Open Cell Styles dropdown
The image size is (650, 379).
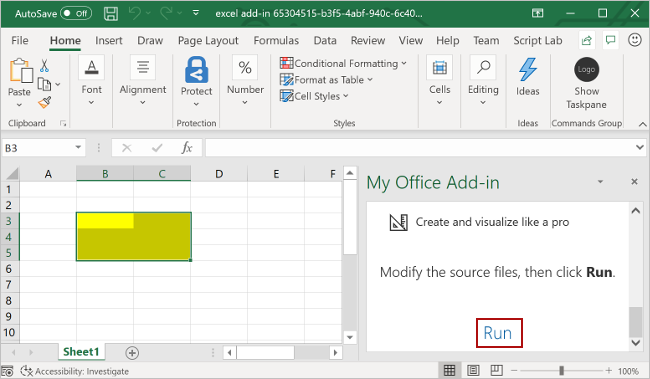[314, 96]
